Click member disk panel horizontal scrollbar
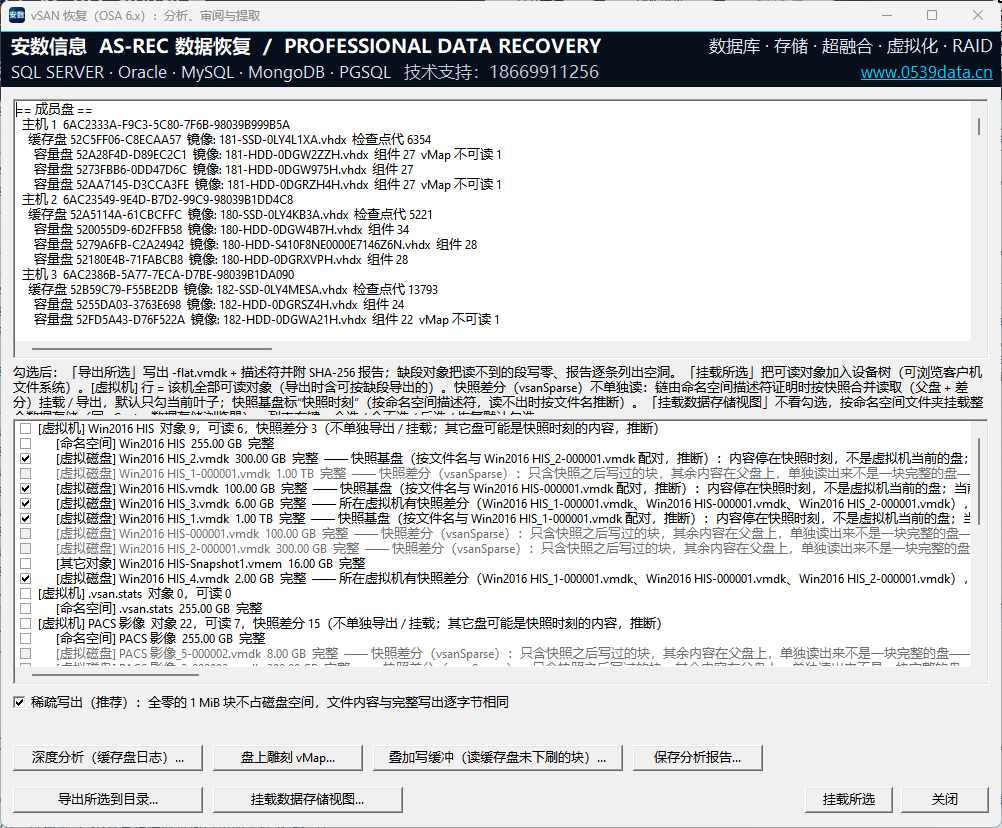Viewport: 1002px width, 828px height. [152, 349]
